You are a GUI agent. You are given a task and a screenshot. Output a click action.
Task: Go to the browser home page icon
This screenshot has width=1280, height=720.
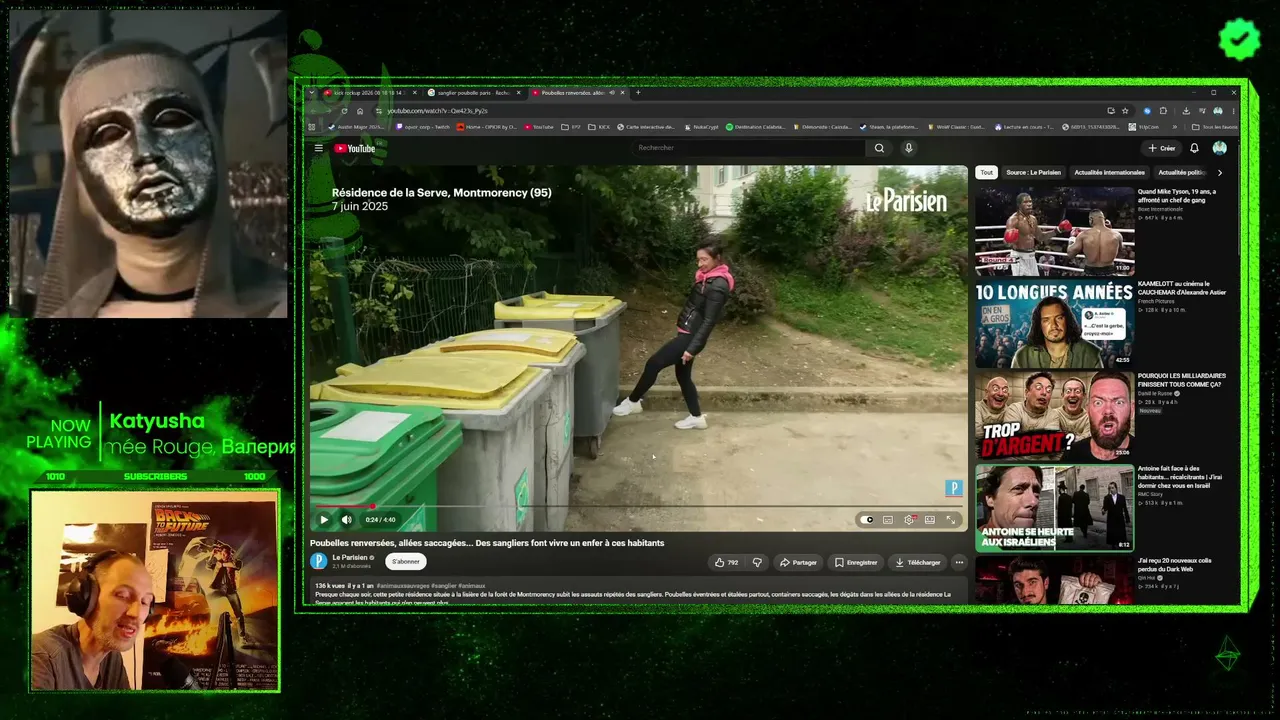click(360, 110)
